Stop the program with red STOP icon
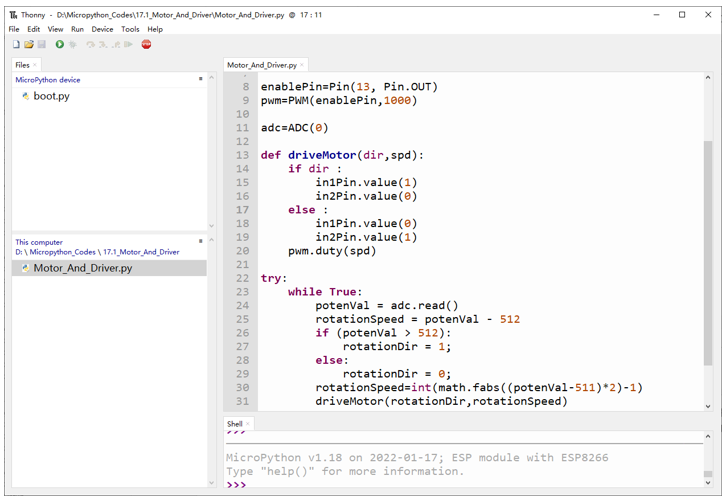Screen dimensions: 727x499 coord(147,45)
